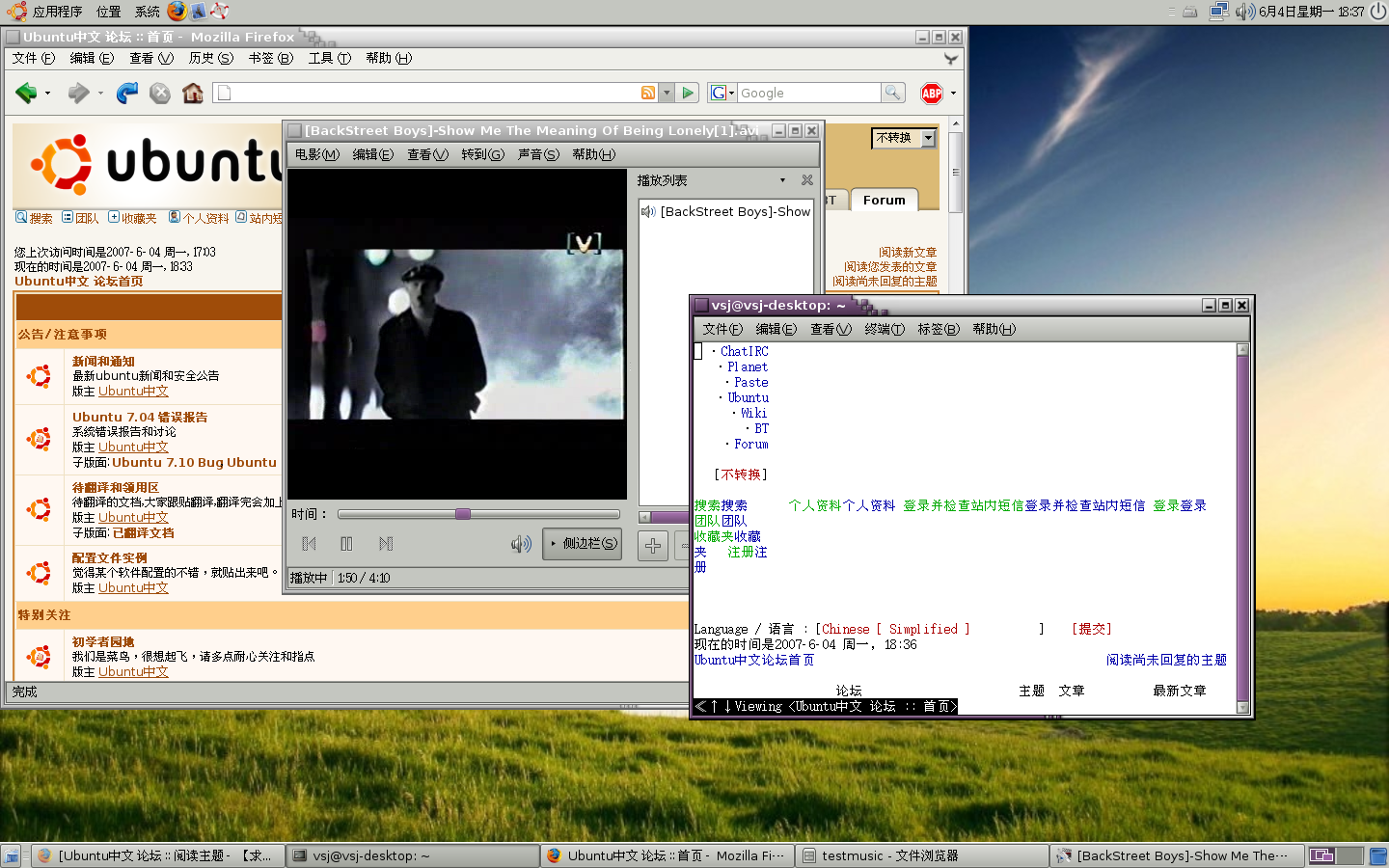Open the 终端(T) menu in terminal
Image resolution: width=1389 pixels, height=868 pixels.
885,329
